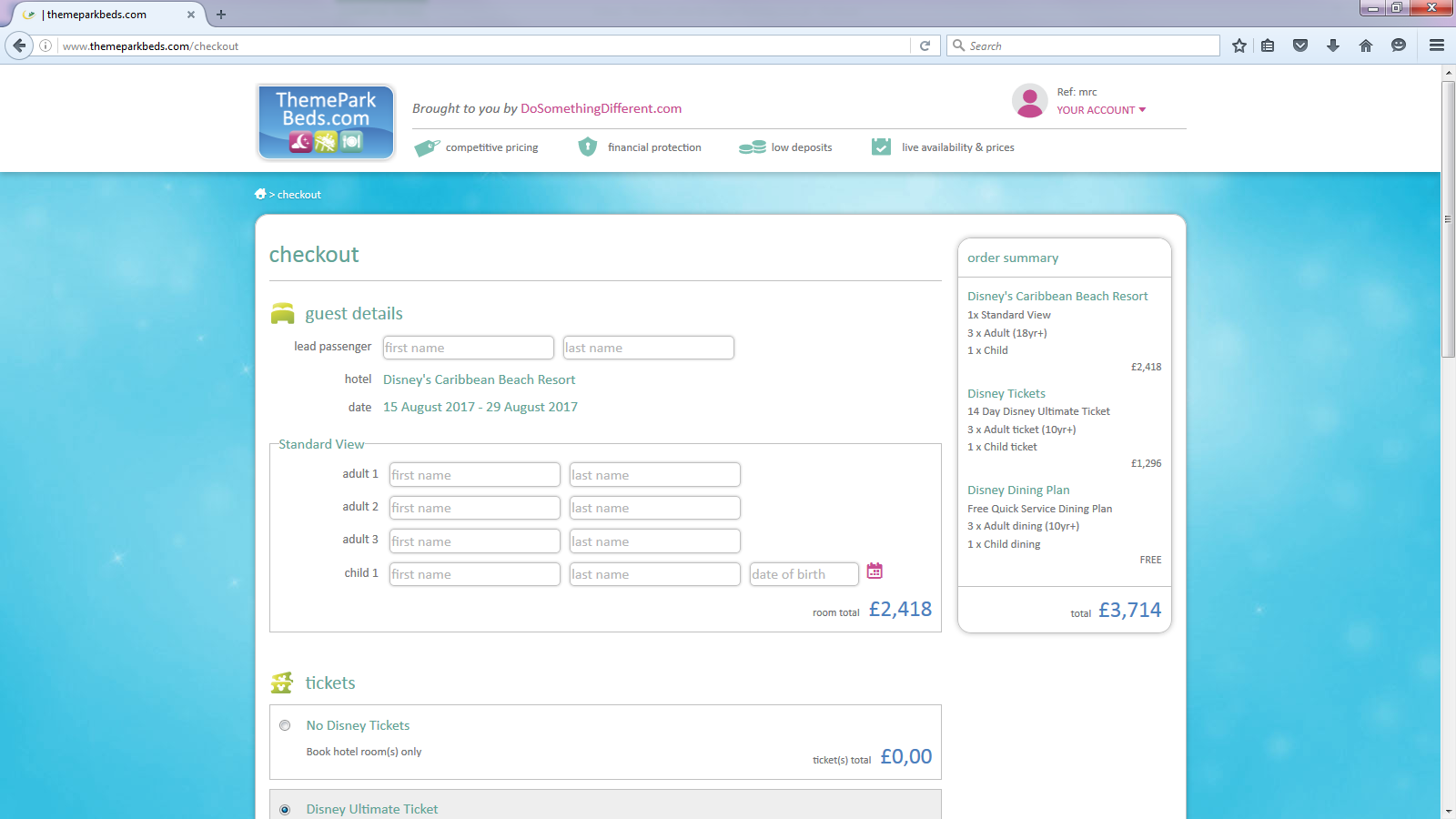
Task: Click the user avatar icon
Action: (1030, 101)
